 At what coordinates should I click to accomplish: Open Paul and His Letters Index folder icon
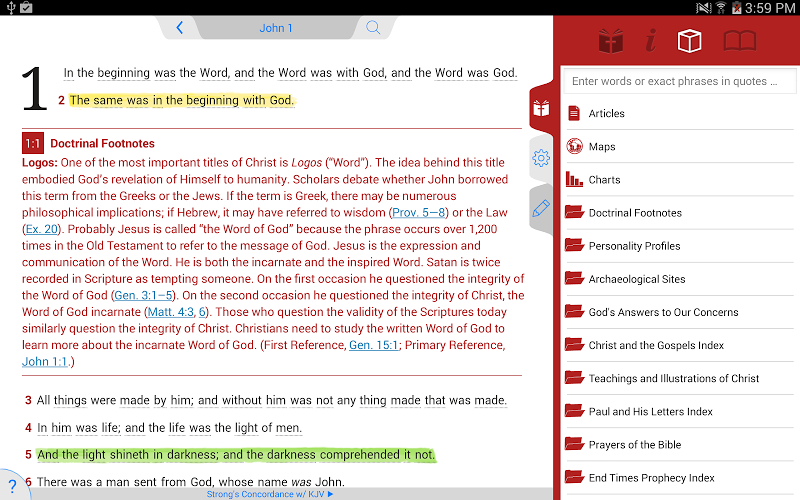click(x=574, y=411)
